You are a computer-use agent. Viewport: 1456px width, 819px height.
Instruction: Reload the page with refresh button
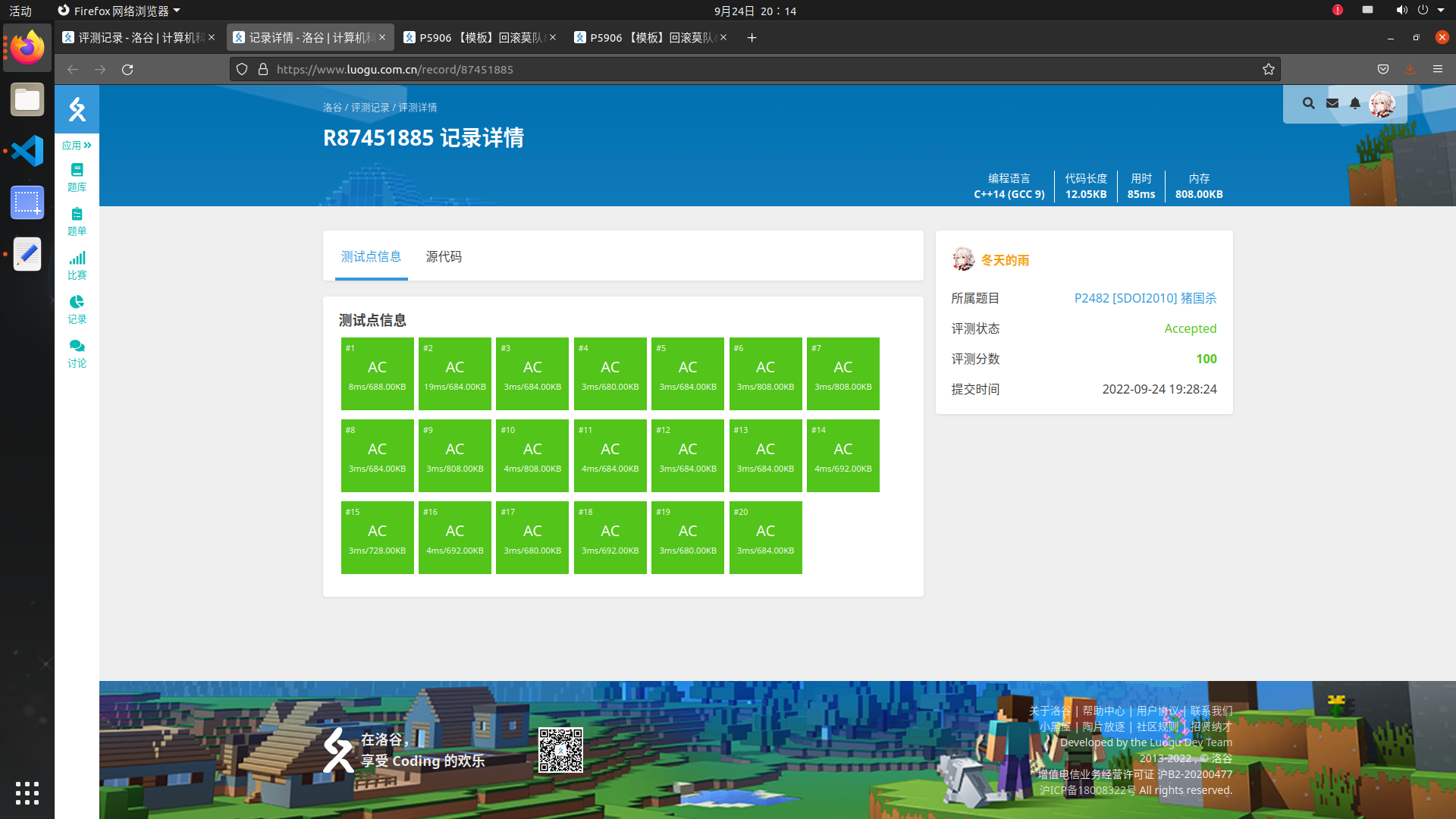point(127,69)
